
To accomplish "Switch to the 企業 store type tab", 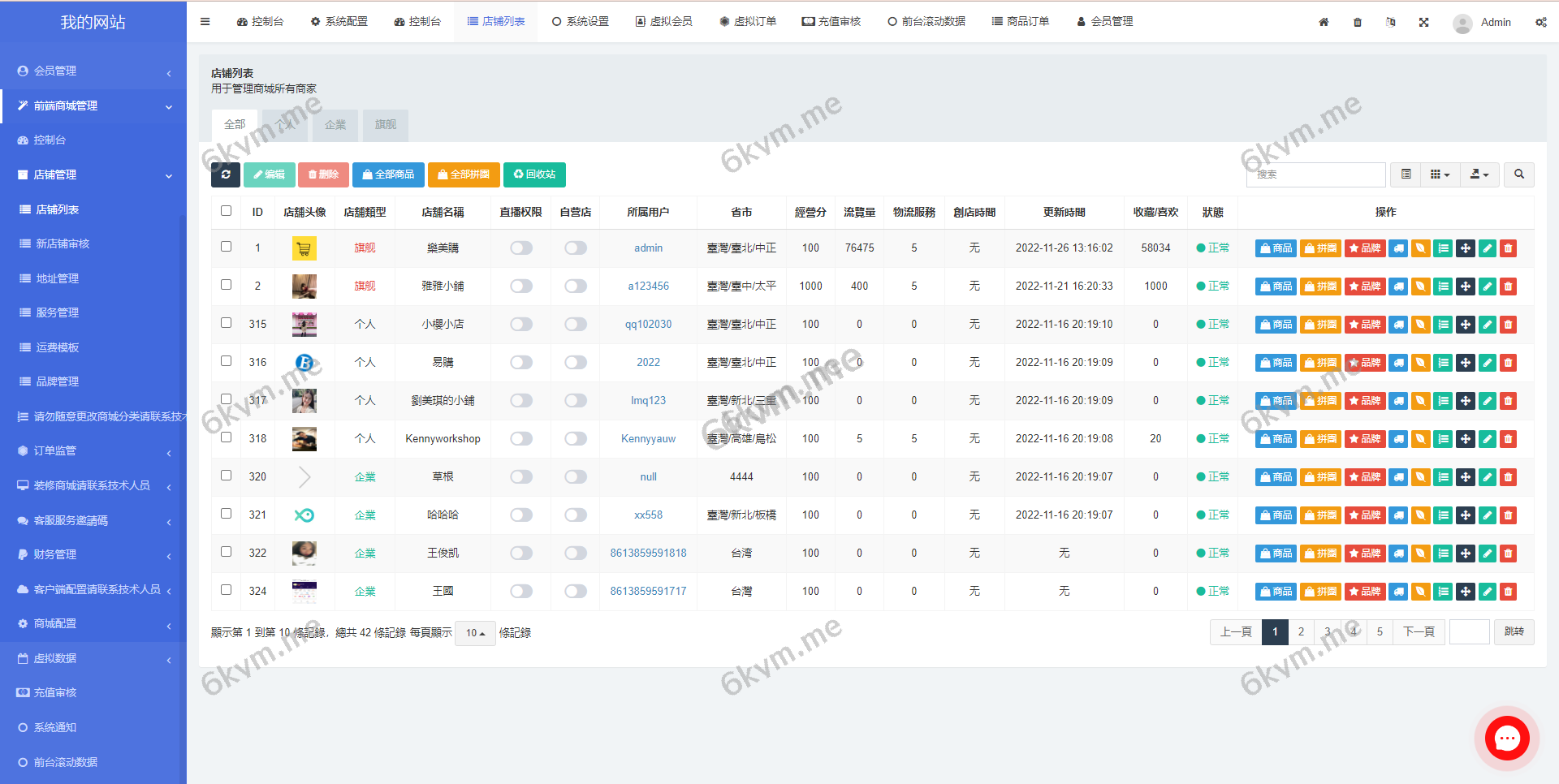I will pos(335,125).
